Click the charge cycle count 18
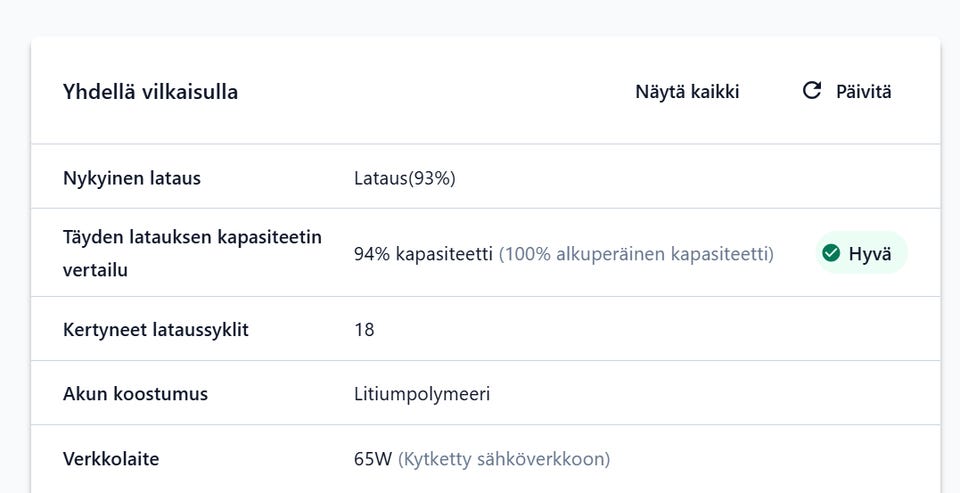 pyautogui.click(x=364, y=329)
